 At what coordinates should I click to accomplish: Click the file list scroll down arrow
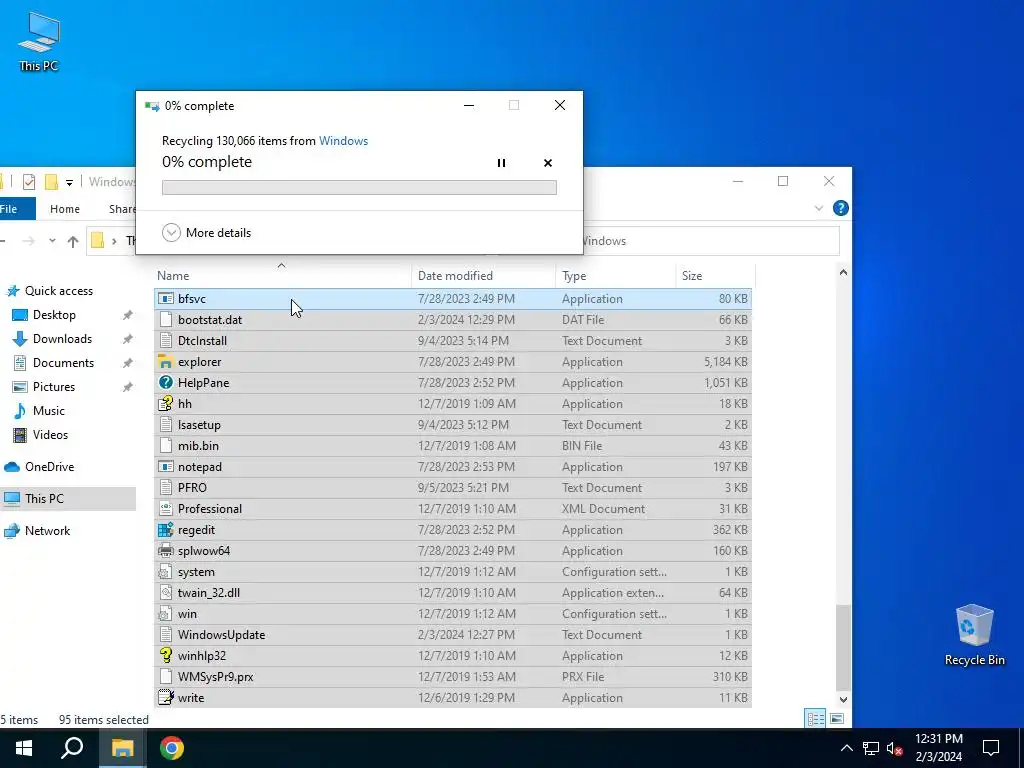click(843, 699)
